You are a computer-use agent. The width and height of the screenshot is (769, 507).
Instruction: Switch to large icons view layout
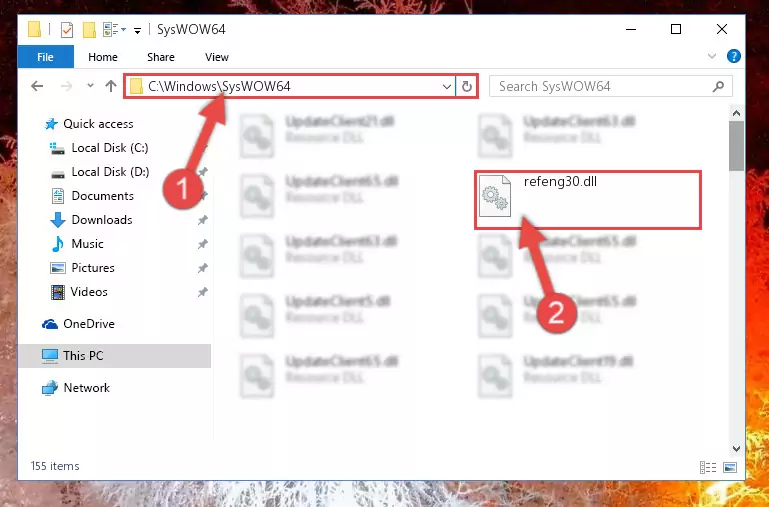tap(730, 467)
